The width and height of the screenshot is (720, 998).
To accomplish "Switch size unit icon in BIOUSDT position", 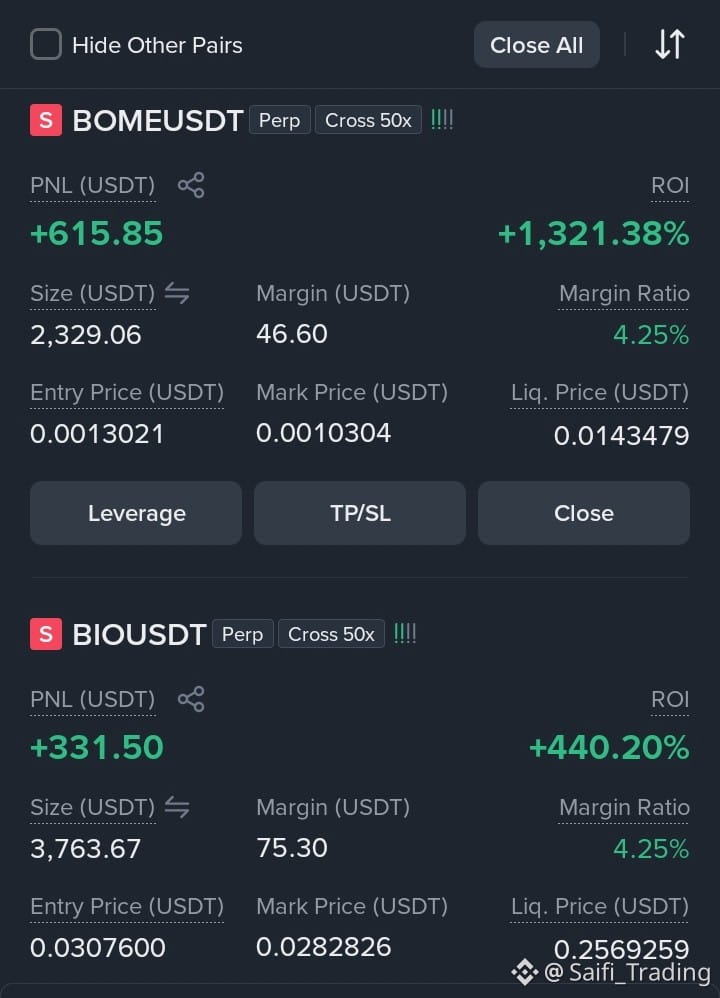I will coord(177,807).
